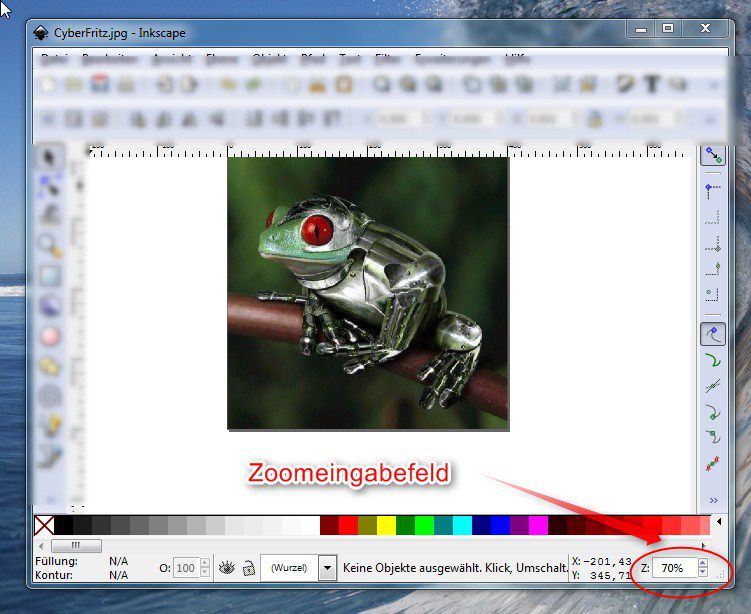The height and width of the screenshot is (614, 751).
Task: Select the Selector arrow tool
Action: tap(50, 157)
